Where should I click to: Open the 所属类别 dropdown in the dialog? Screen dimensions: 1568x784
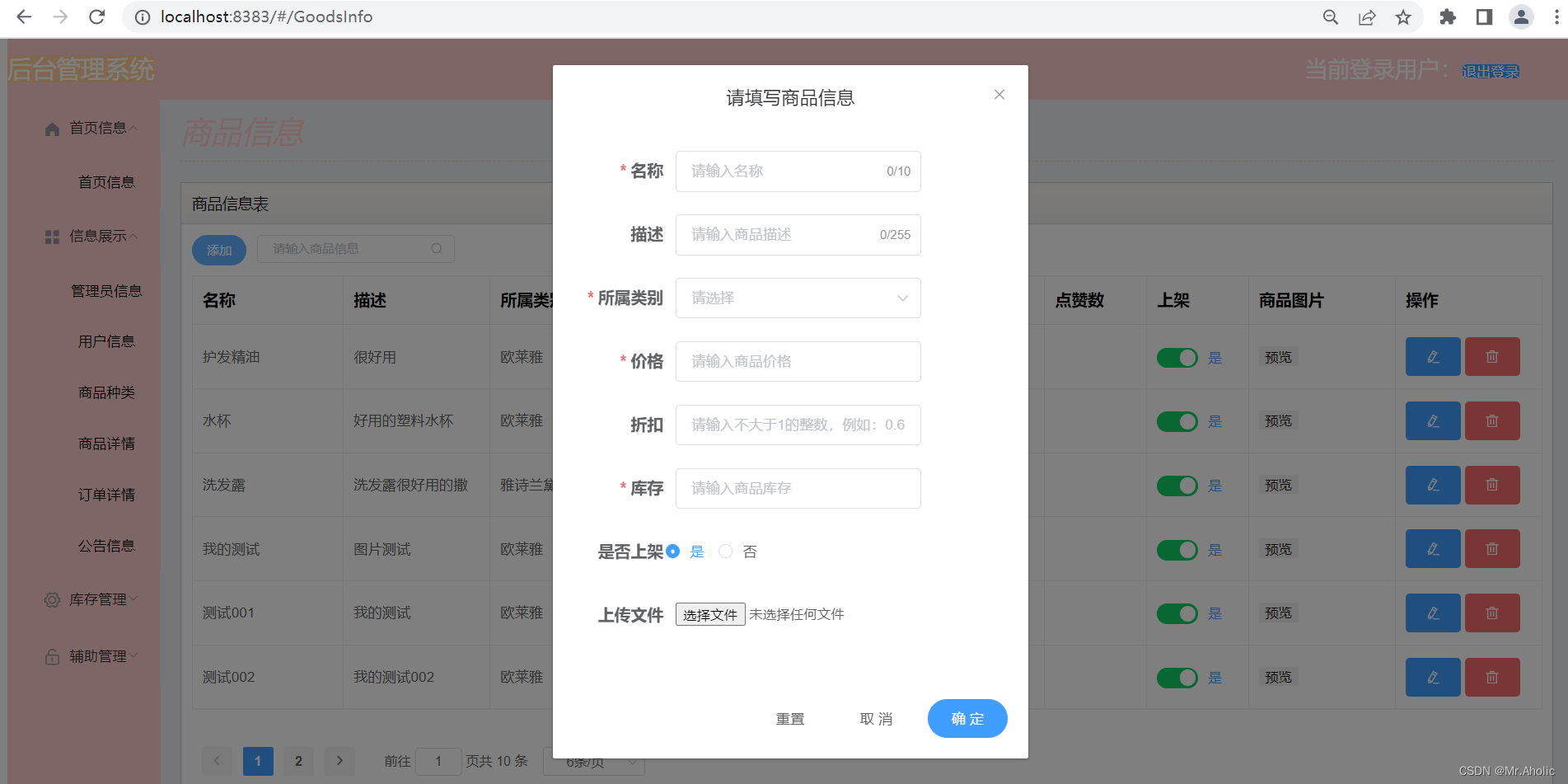pos(797,298)
